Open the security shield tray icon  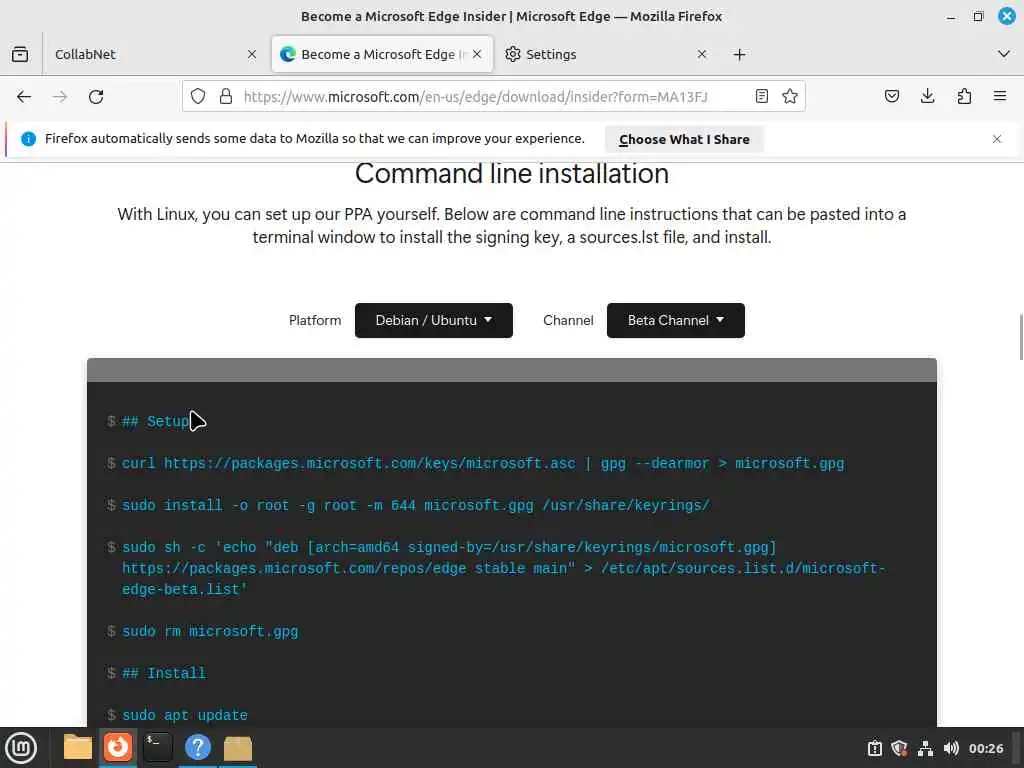coord(899,748)
